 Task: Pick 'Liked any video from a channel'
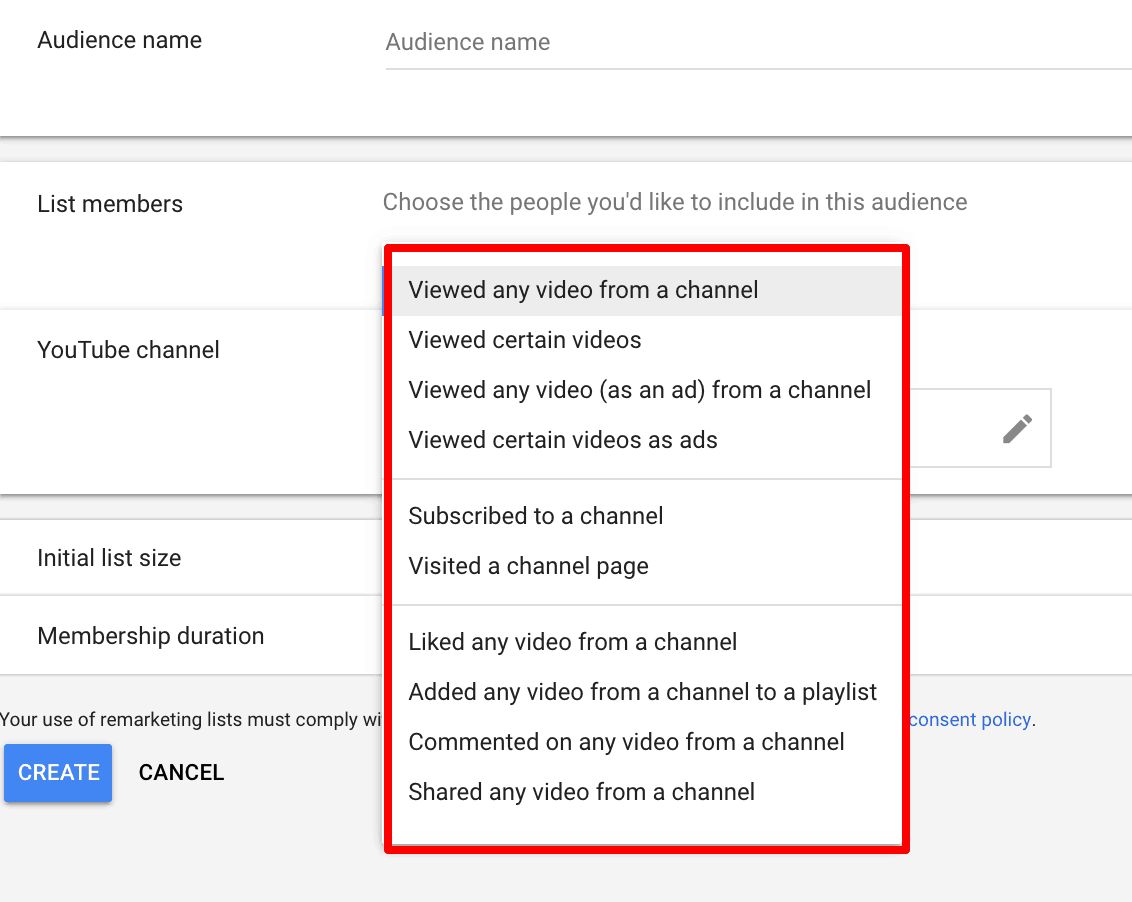(x=647, y=641)
